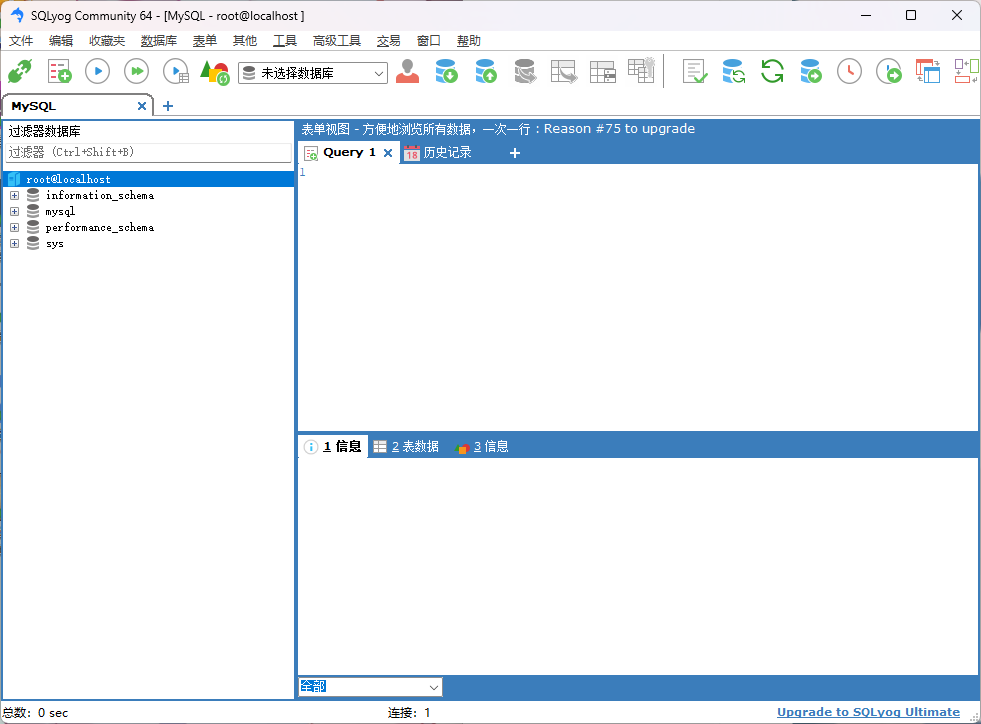Click the document with green checkmark icon
Viewport: 981px width, 724px height.
pos(695,72)
